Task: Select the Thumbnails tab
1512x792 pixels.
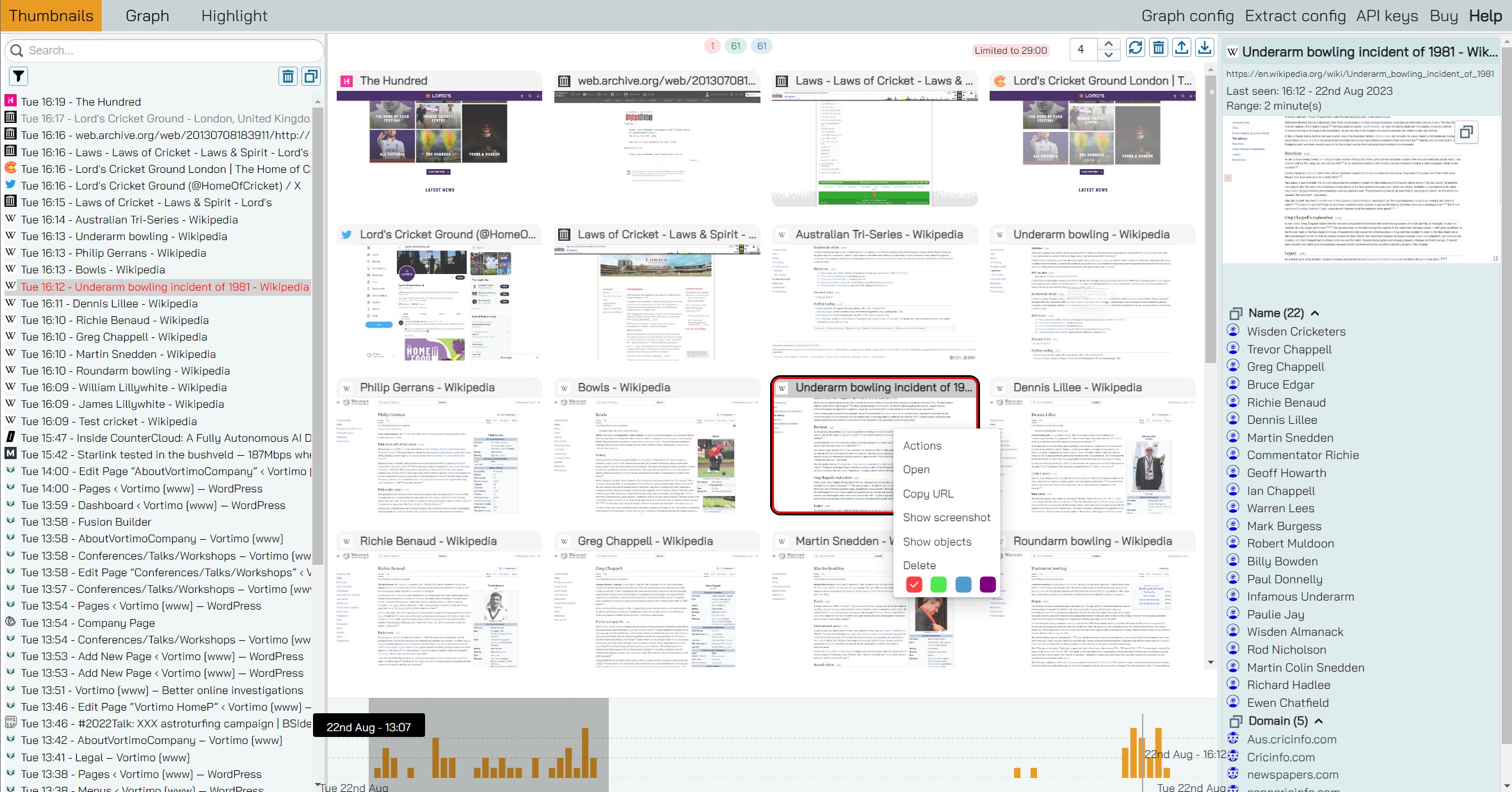Action: pyautogui.click(x=51, y=16)
